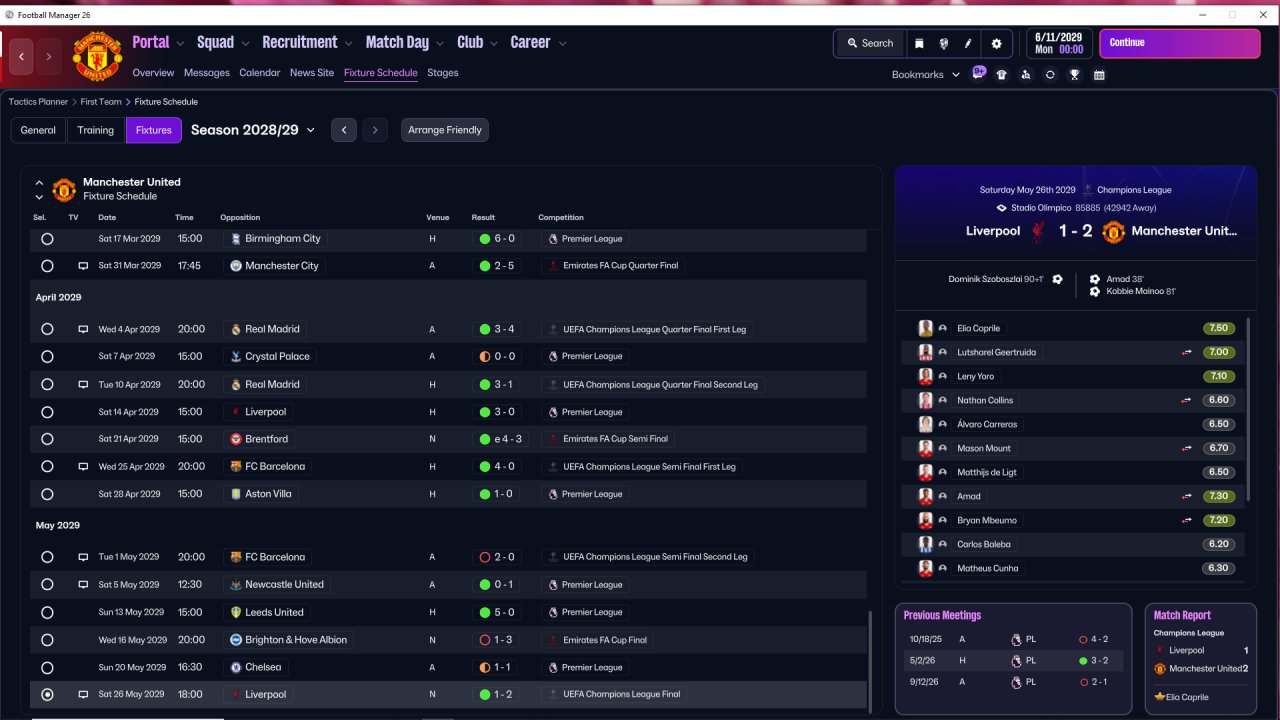Open the settings gear icon

(x=996, y=43)
